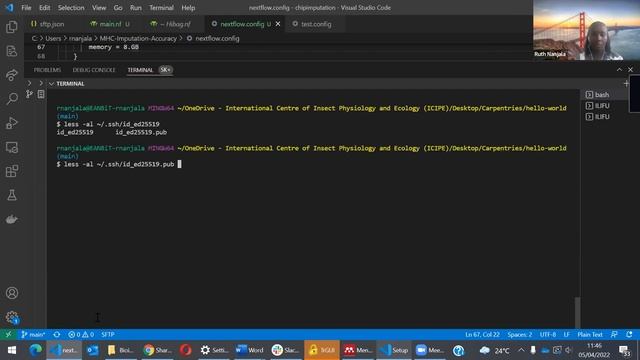The image size is (640, 360).
Task: Click the remote window indicator in status bar
Action: click(8, 334)
